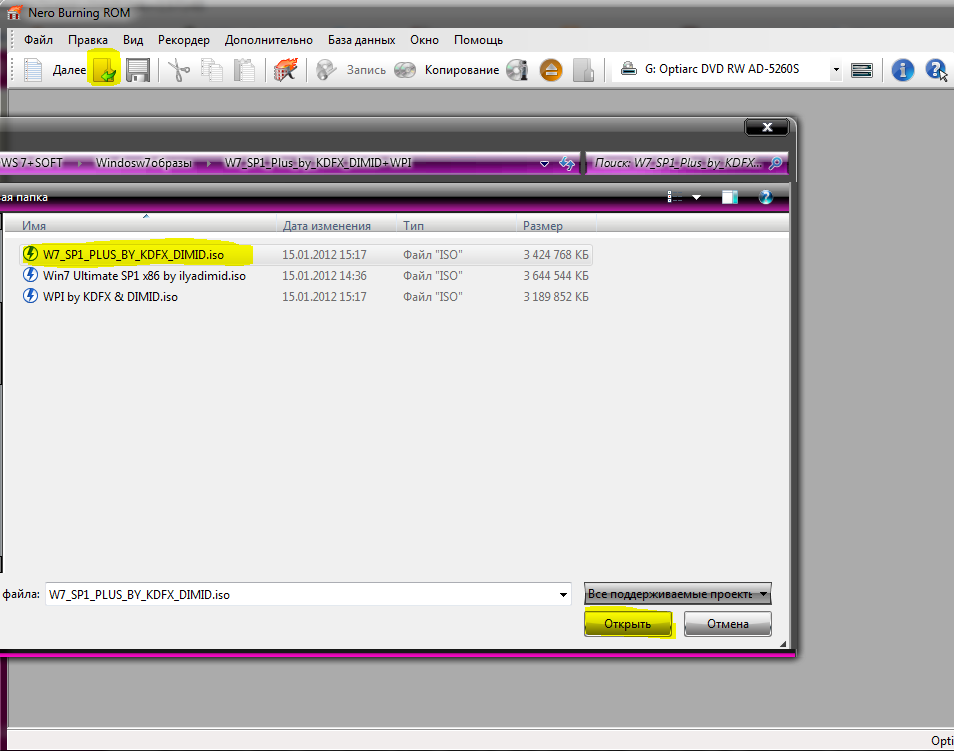Viewport: 954px width, 751px height.
Task: Click the blue Info icon
Action: click(x=903, y=70)
